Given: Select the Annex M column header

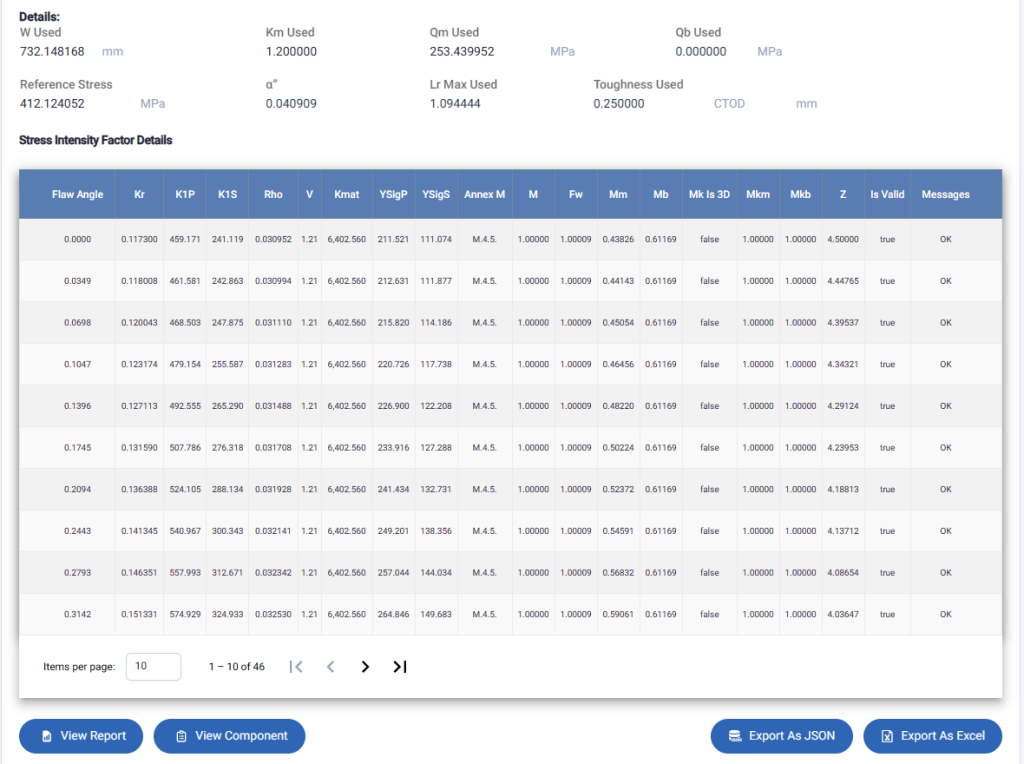Looking at the screenshot, I should click(x=484, y=195).
